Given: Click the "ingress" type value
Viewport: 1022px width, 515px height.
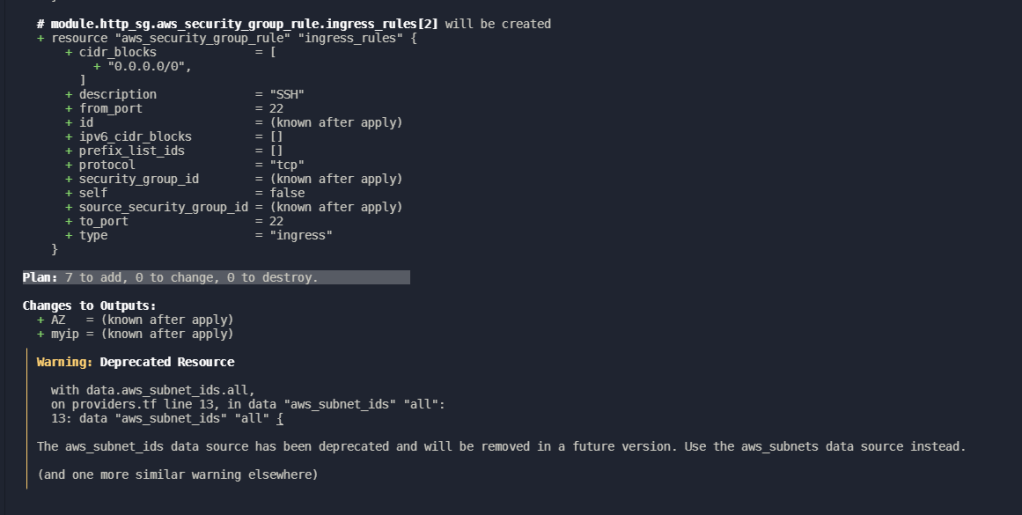Looking at the screenshot, I should click(x=300, y=235).
